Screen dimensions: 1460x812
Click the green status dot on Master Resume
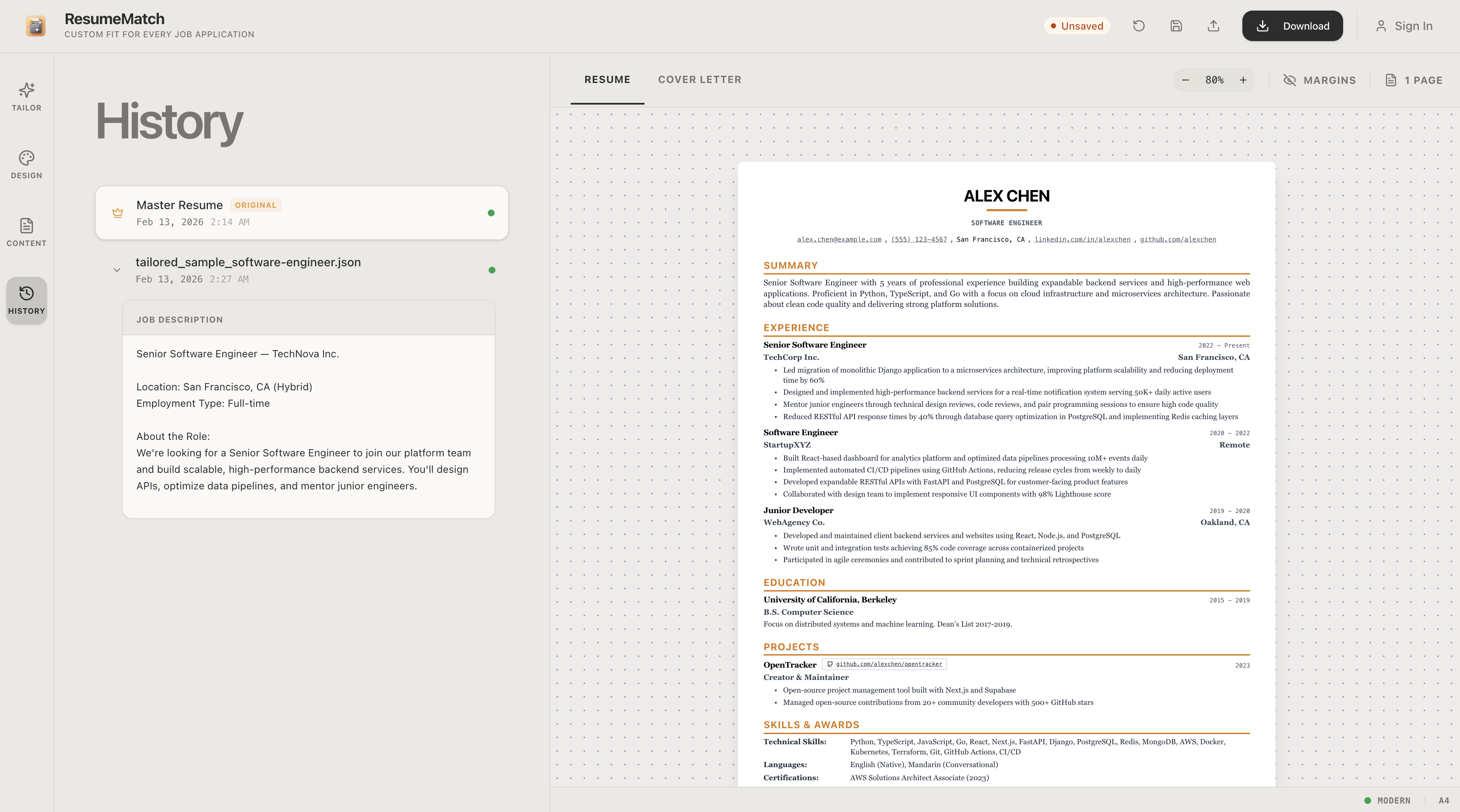click(x=491, y=213)
